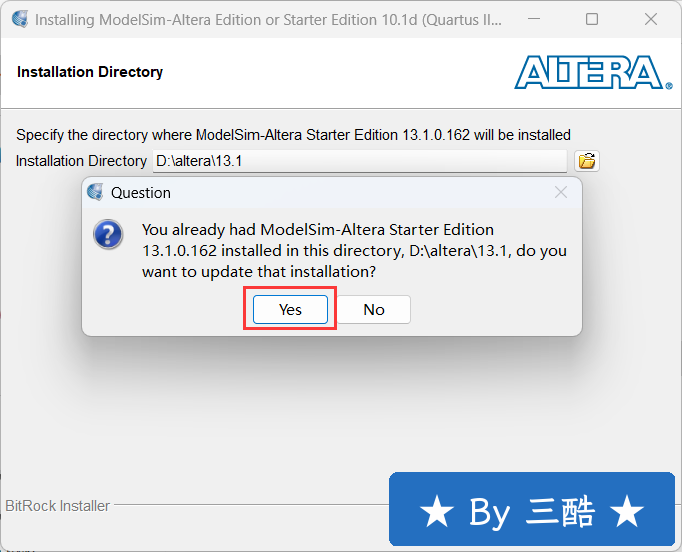Click the 'Specify the directory' instruction text
Image resolution: width=682 pixels, height=552 pixels.
tap(293, 135)
